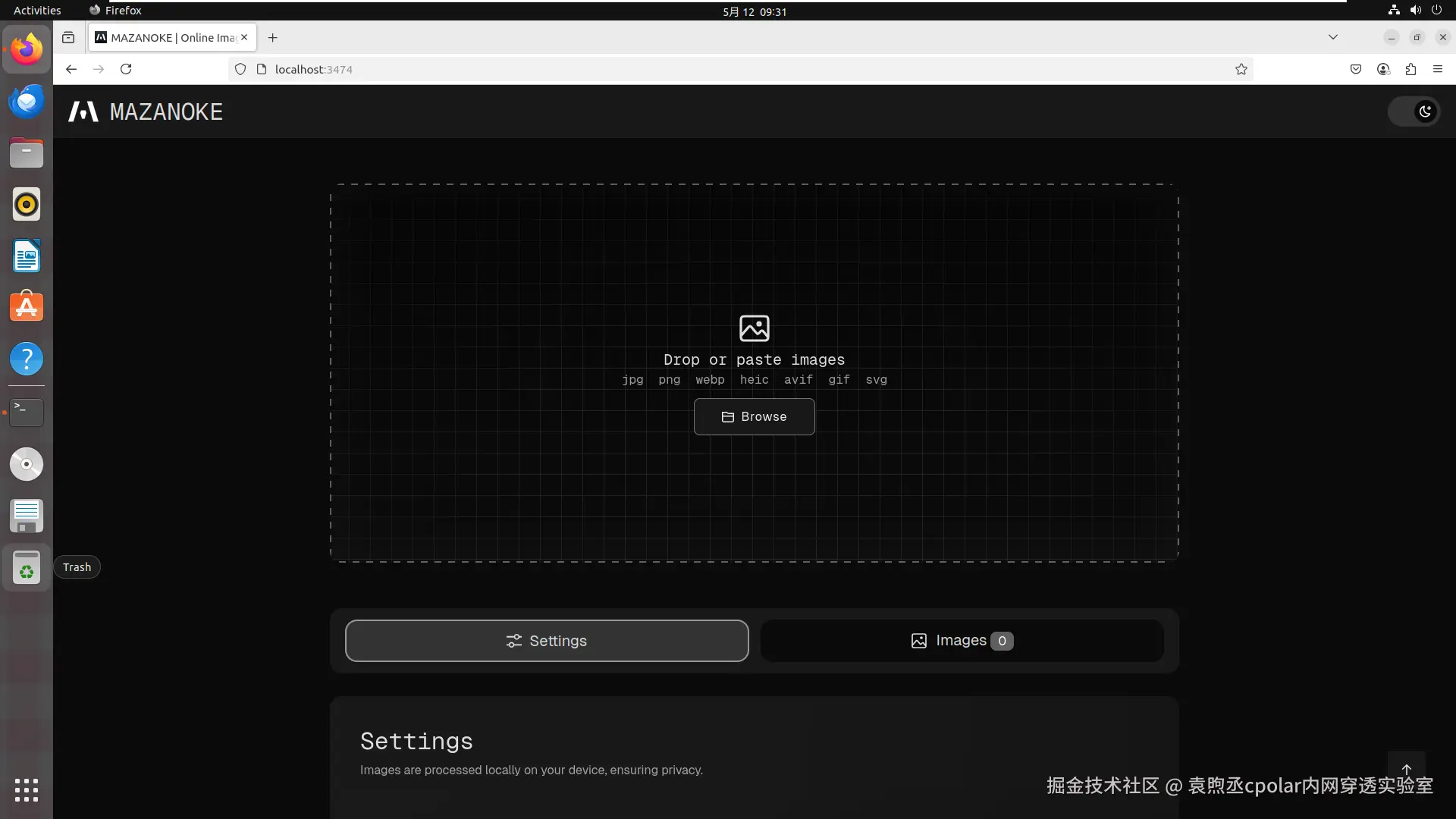Screen dimensions: 1456x819
Task: Click the 'gif' format label
Action: coord(839,380)
